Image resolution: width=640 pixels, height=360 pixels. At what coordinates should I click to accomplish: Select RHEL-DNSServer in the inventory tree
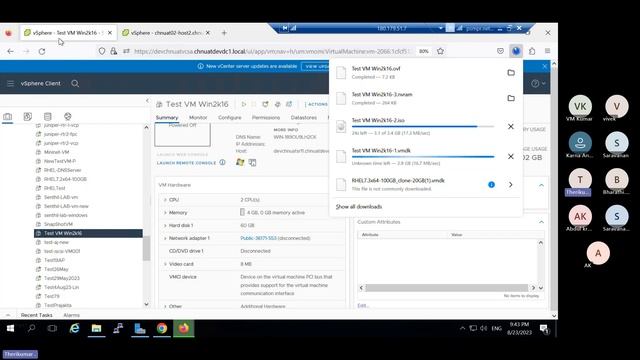coord(62,170)
